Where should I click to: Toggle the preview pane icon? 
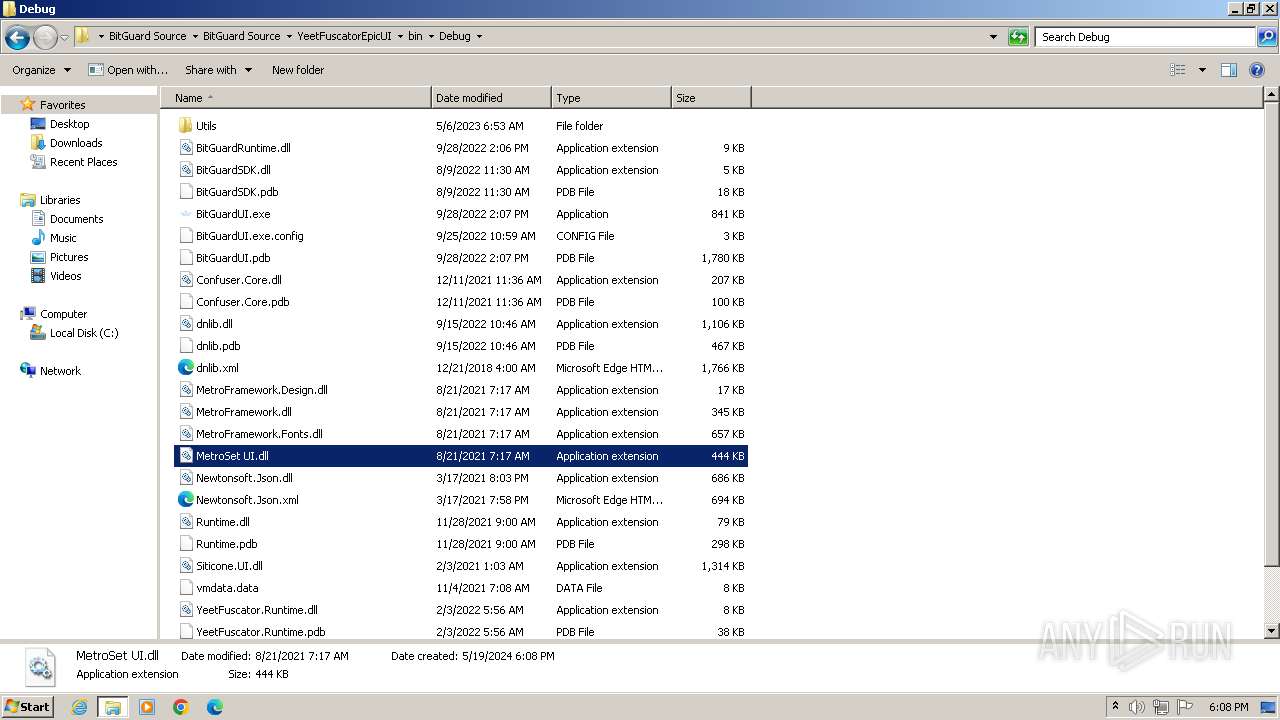click(x=1229, y=70)
